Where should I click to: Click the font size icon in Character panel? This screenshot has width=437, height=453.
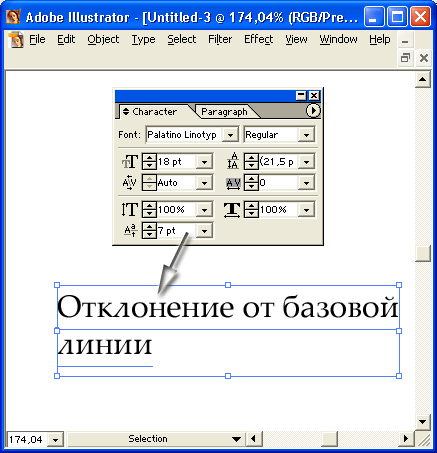point(130,162)
